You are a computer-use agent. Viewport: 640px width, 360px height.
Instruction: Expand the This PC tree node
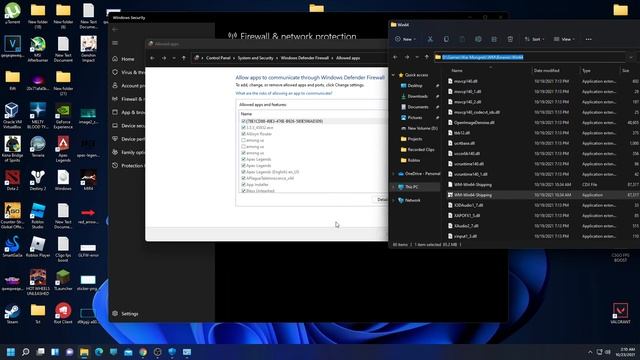pos(393,187)
